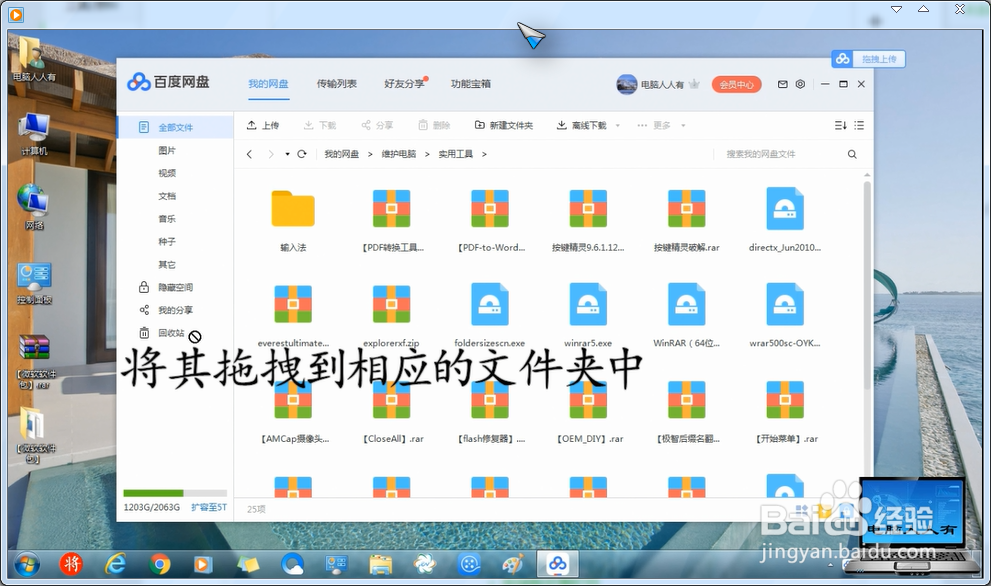This screenshot has height=586, width=991.
Task: Switch to 传输列表 tab
Action: tap(337, 83)
